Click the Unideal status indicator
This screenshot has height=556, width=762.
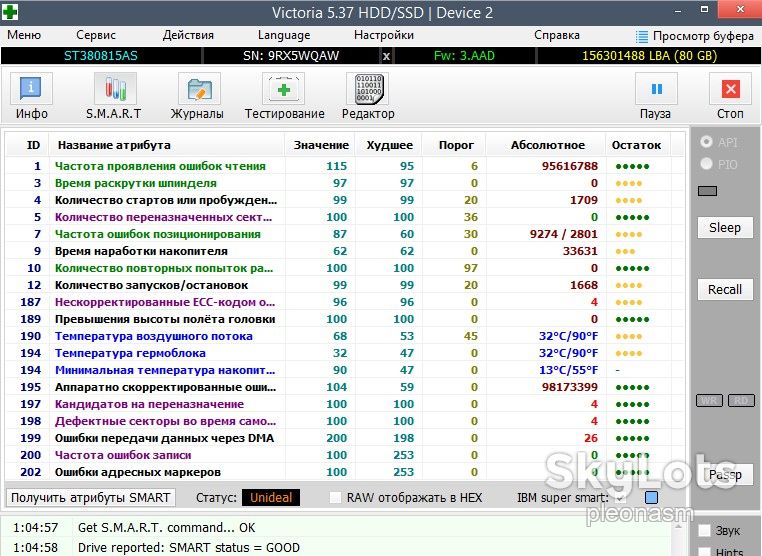(x=271, y=498)
